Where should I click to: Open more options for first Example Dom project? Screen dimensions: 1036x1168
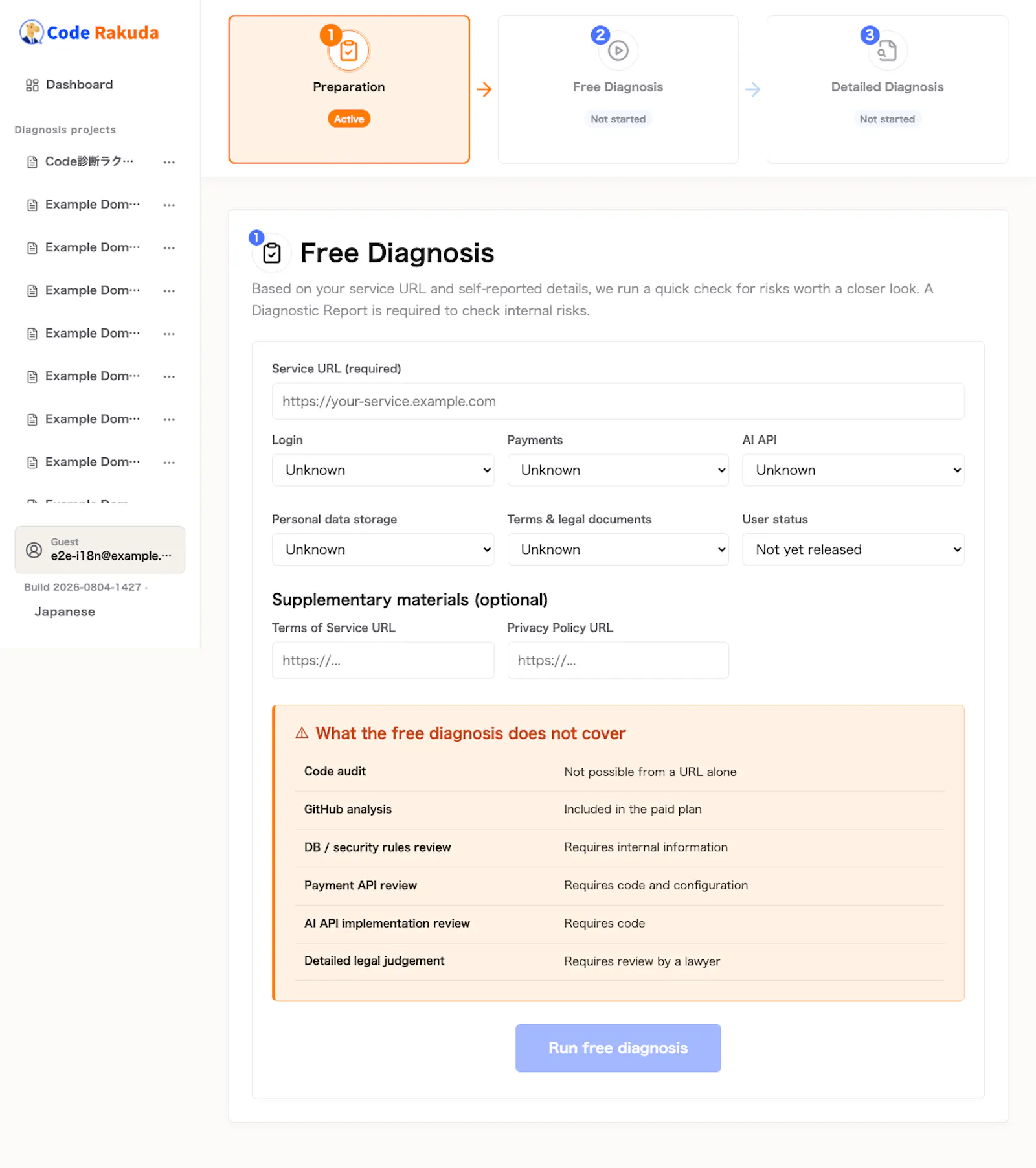[169, 205]
